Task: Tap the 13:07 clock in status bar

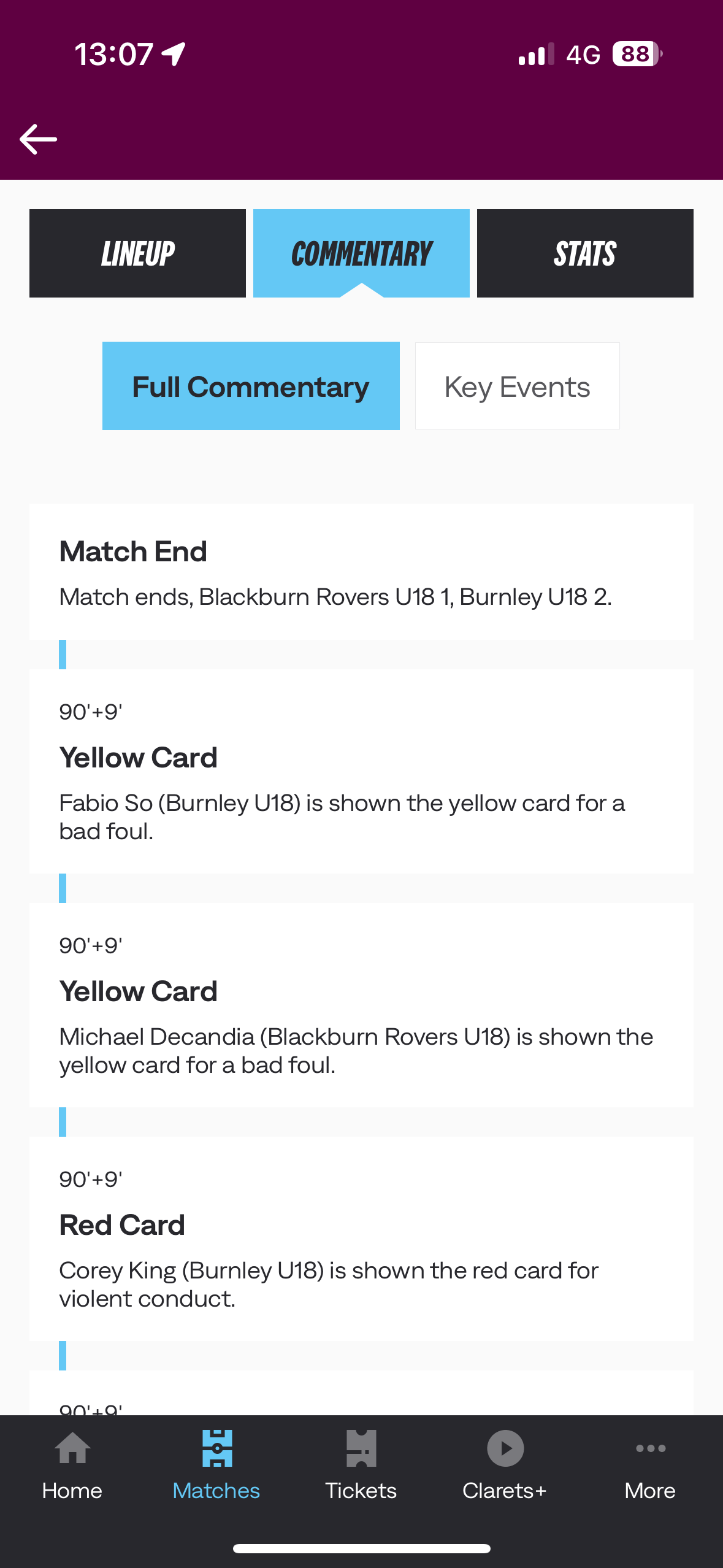Action: point(114,54)
